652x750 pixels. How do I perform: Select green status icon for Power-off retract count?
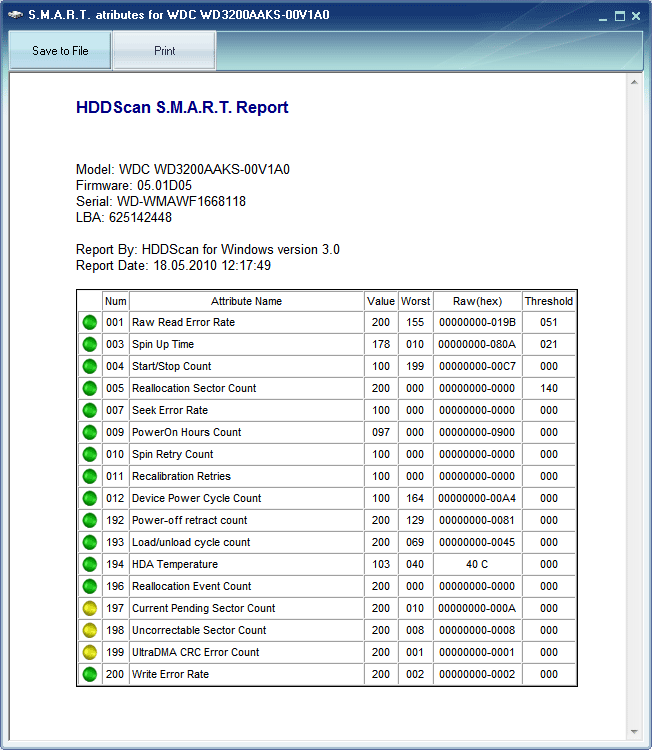[89, 520]
